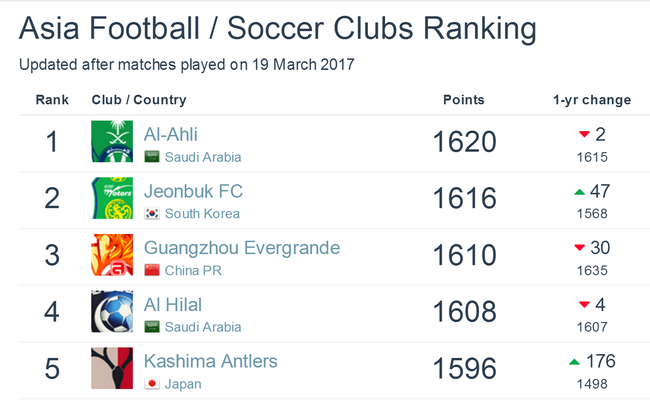Click the South Korea flag icon
This screenshot has height=401, width=650.
[152, 214]
